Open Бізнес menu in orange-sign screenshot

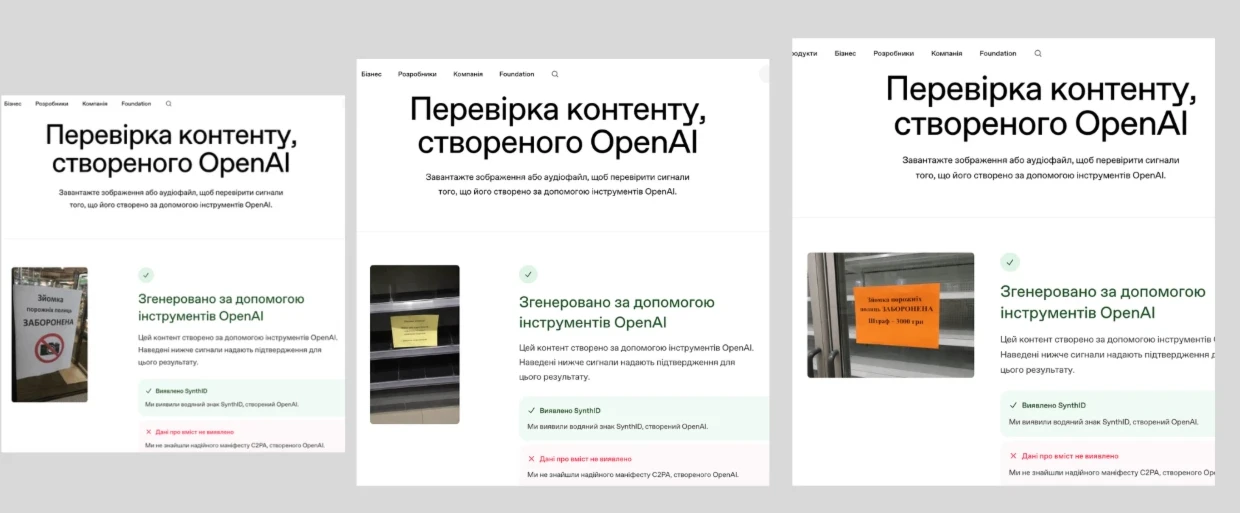845,53
